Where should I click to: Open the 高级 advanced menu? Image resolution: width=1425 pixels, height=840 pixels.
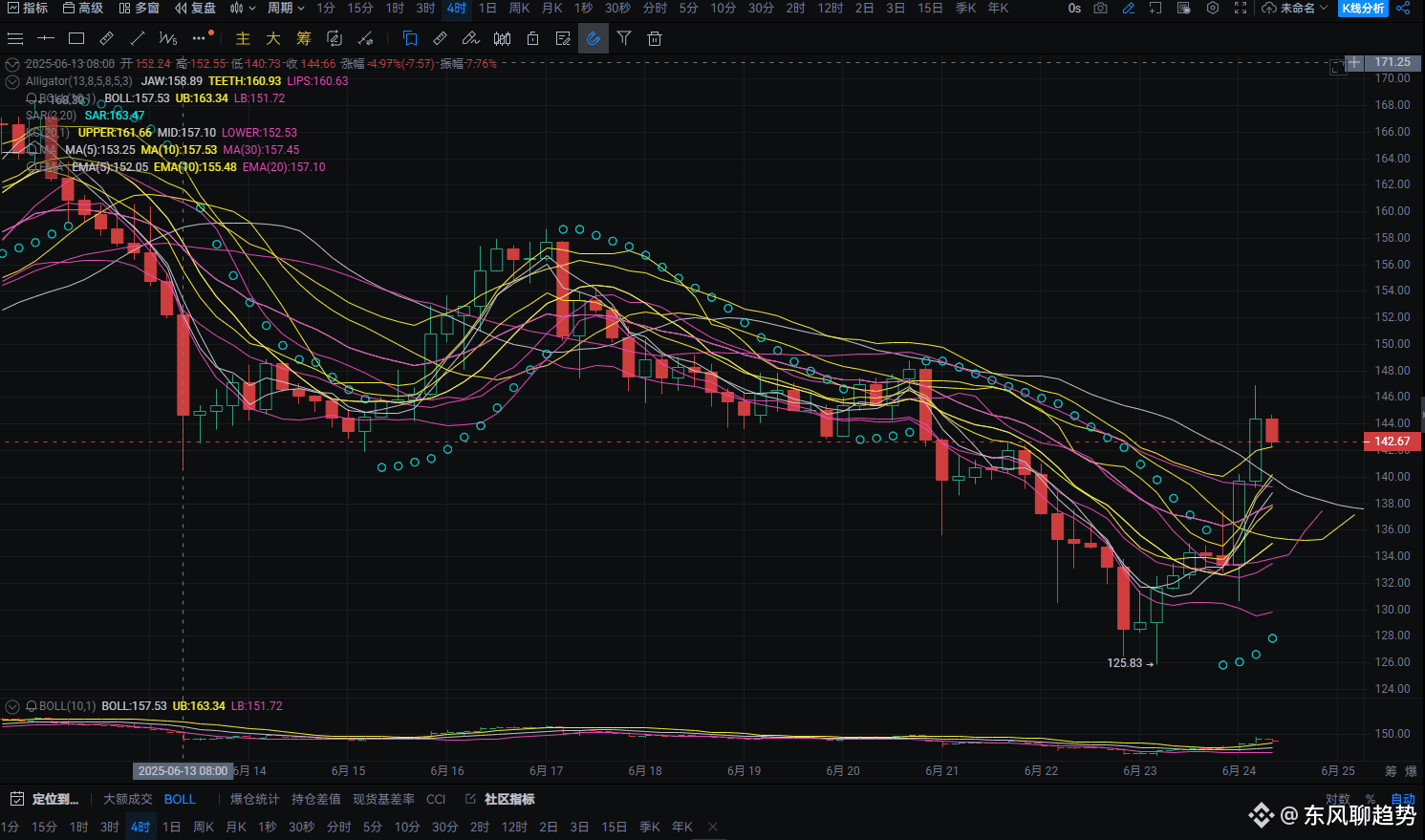pyautogui.click(x=83, y=8)
